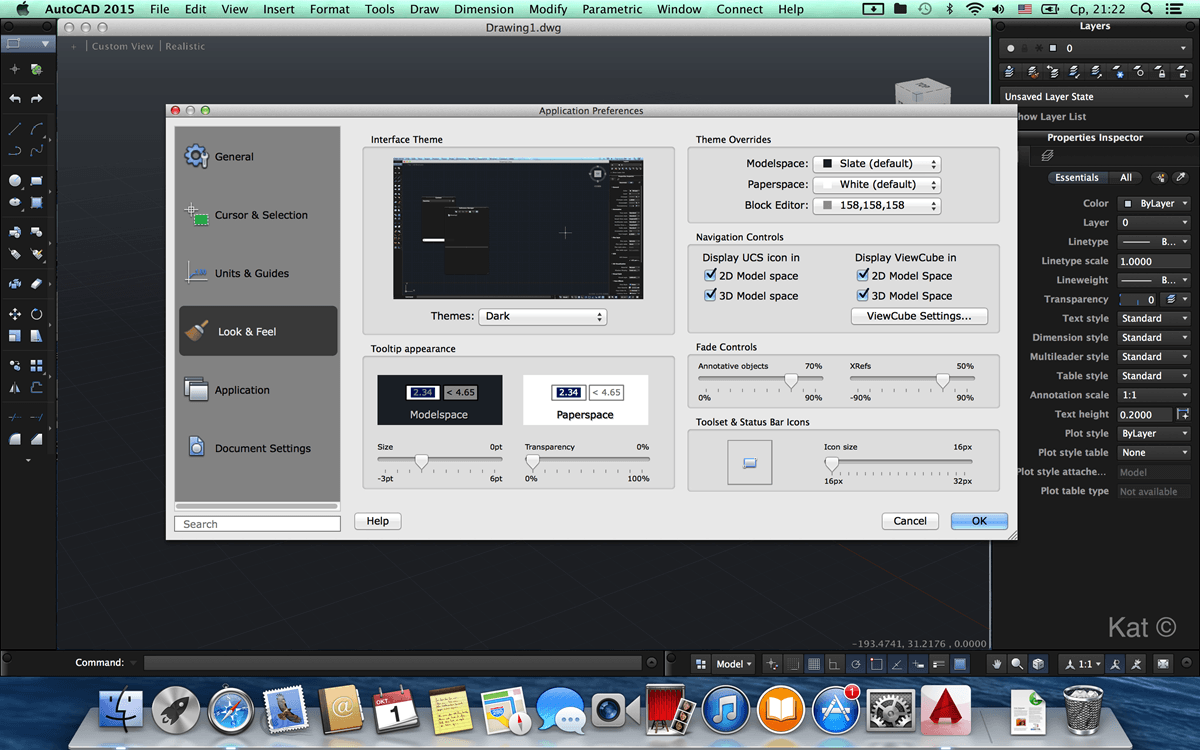Open iTunes from the Dock
This screenshot has width=1200, height=750.
(x=727, y=711)
